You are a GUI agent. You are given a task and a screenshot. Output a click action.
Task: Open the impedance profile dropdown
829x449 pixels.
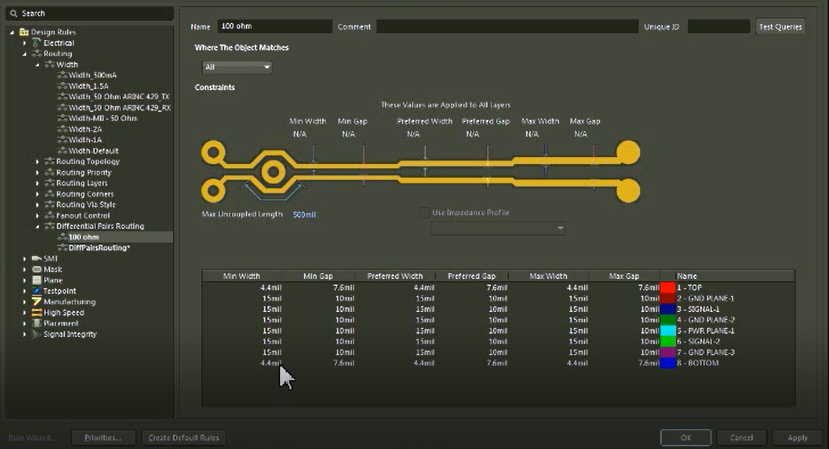tap(498, 228)
